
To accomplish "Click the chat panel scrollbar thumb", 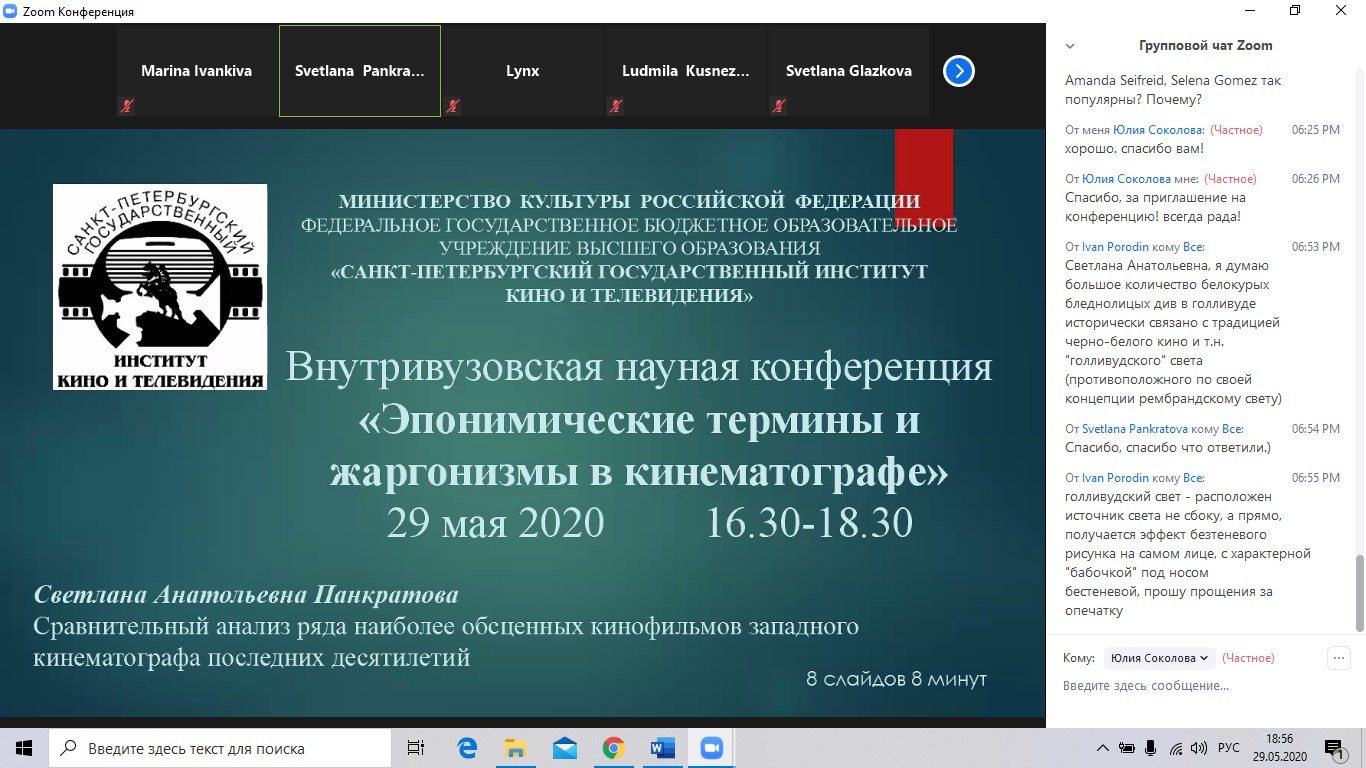I will (1360, 594).
